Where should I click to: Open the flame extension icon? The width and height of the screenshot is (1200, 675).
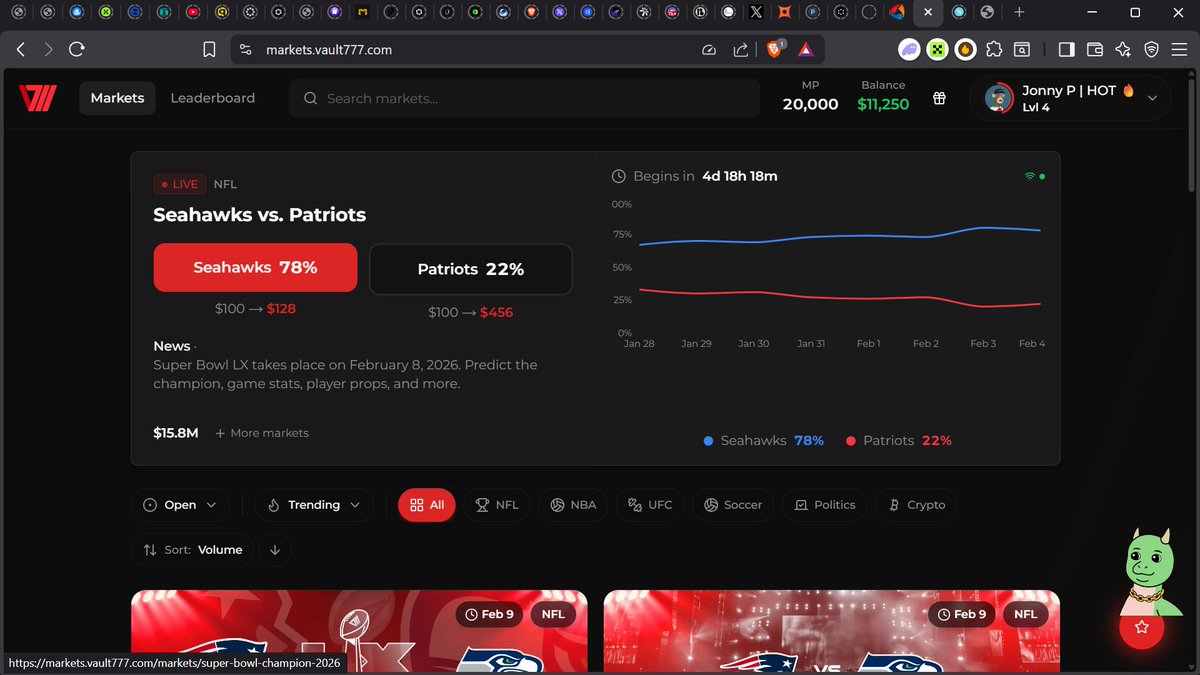[965, 49]
